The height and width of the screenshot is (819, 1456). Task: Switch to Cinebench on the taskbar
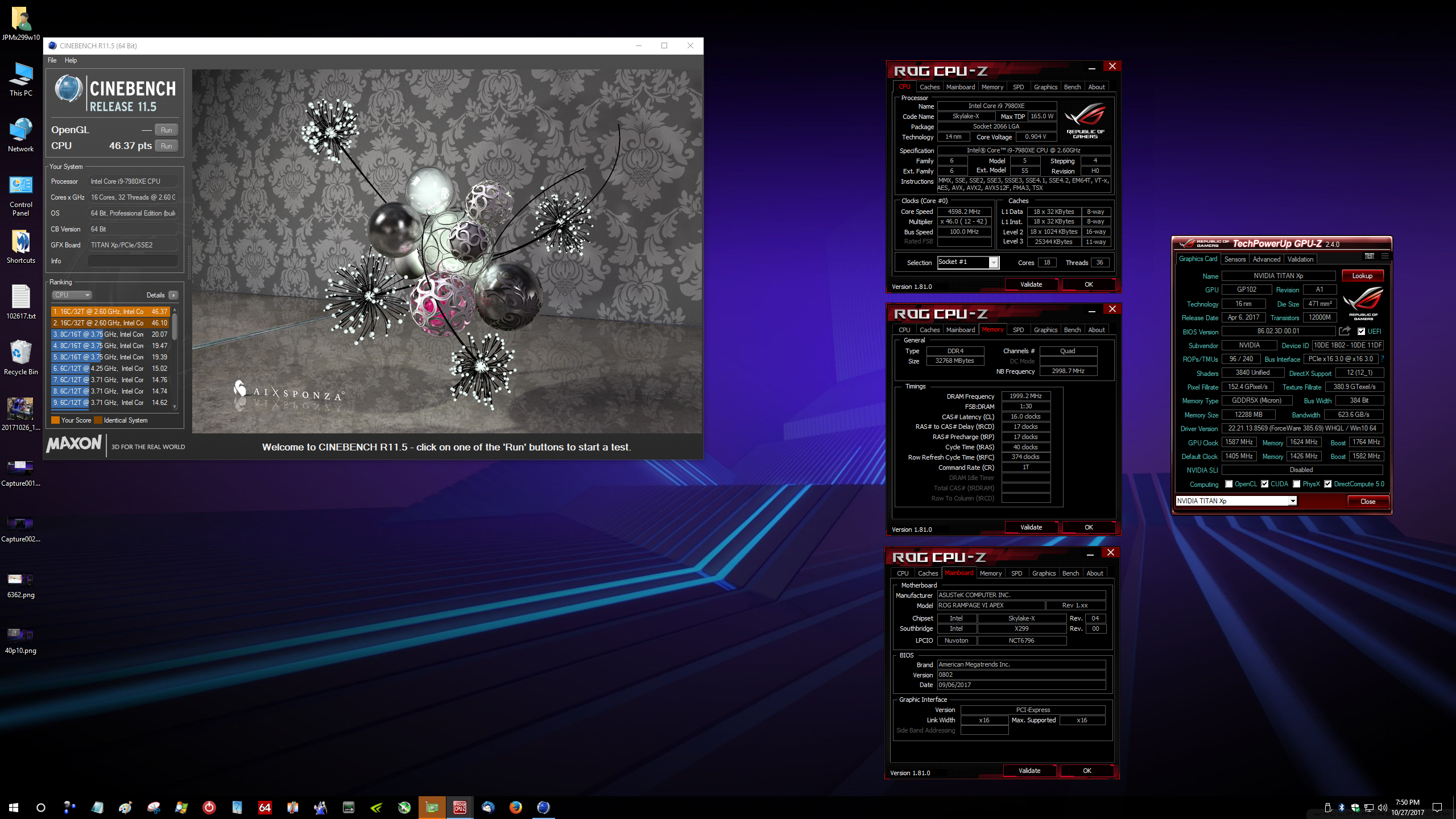(544, 807)
